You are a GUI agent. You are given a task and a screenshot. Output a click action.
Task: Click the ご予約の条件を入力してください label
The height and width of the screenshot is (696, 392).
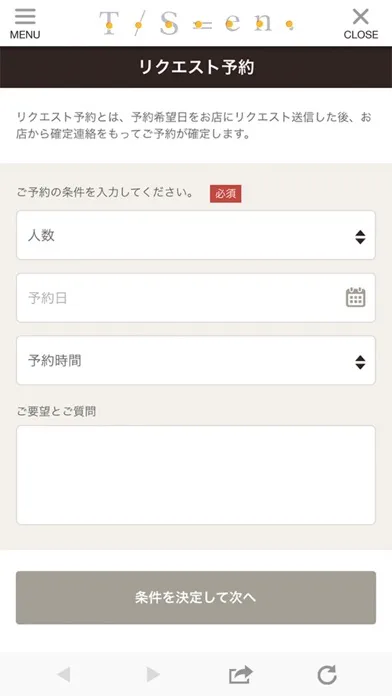click(x=105, y=193)
